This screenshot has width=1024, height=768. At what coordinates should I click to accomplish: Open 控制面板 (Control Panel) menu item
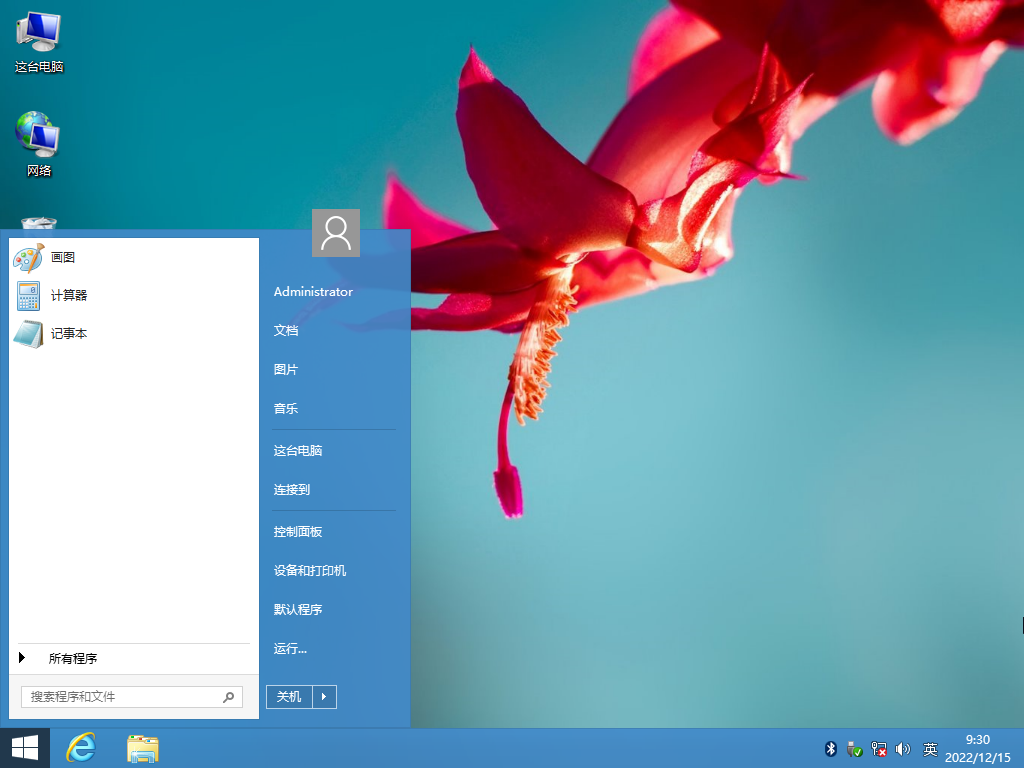[298, 532]
